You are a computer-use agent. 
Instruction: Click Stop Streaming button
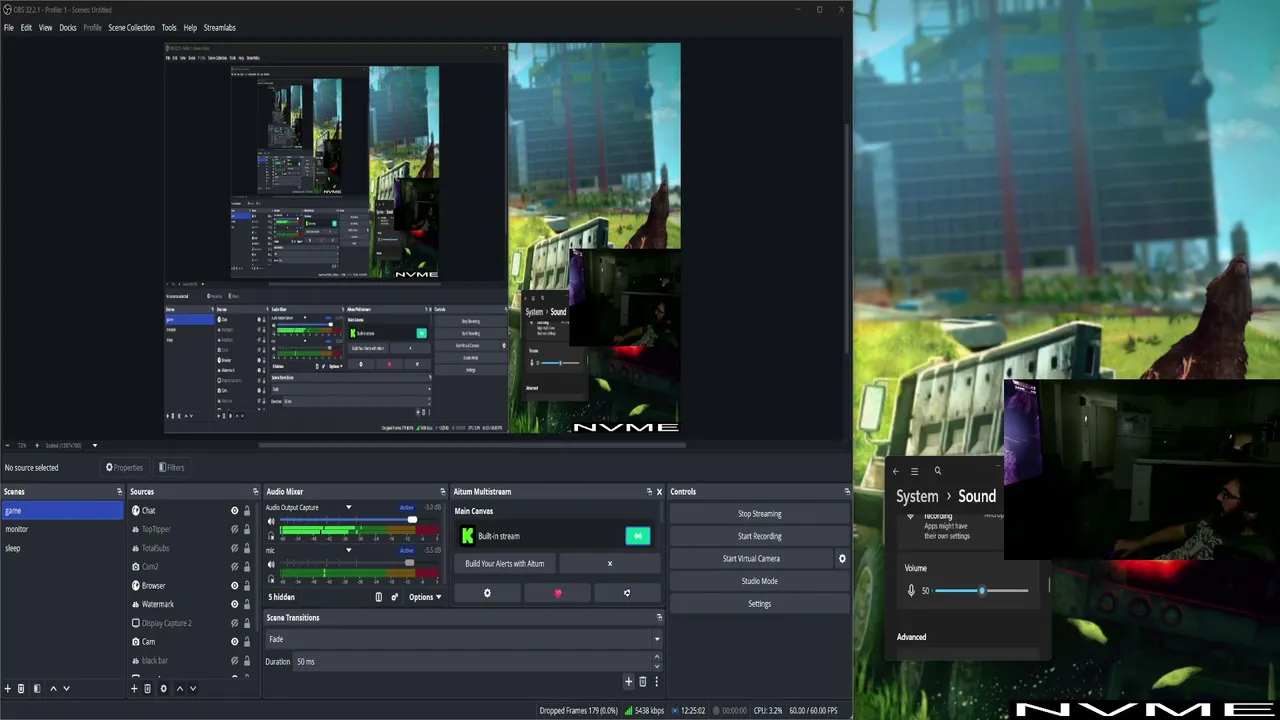pyautogui.click(x=759, y=514)
